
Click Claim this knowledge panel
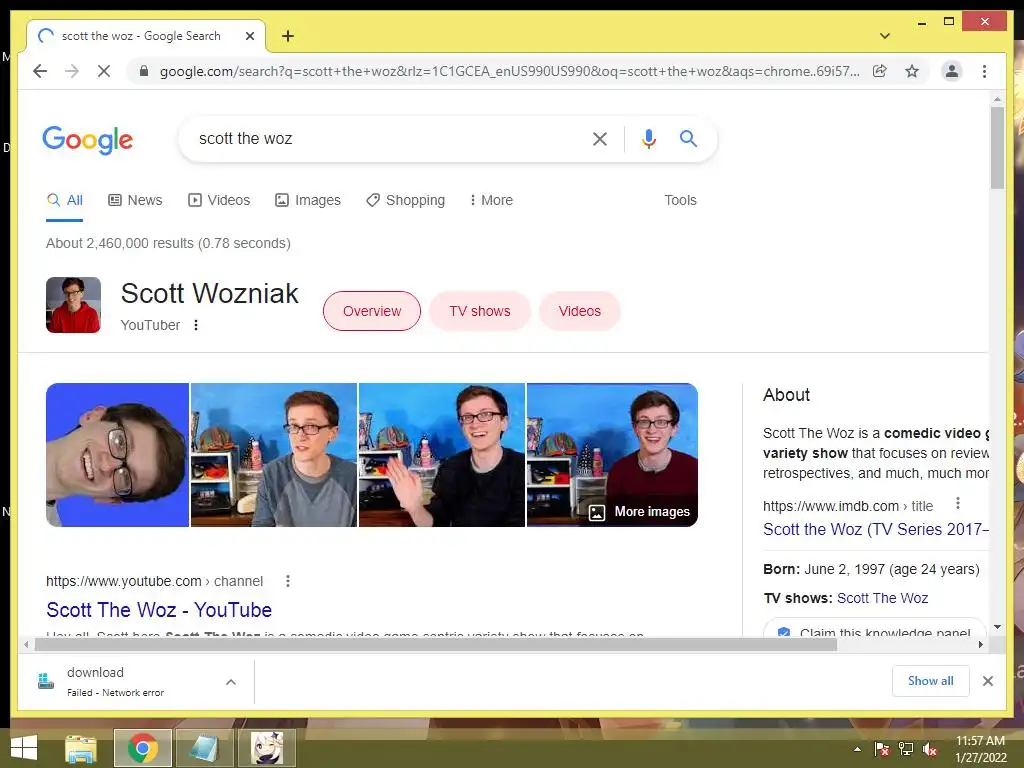[874, 630]
